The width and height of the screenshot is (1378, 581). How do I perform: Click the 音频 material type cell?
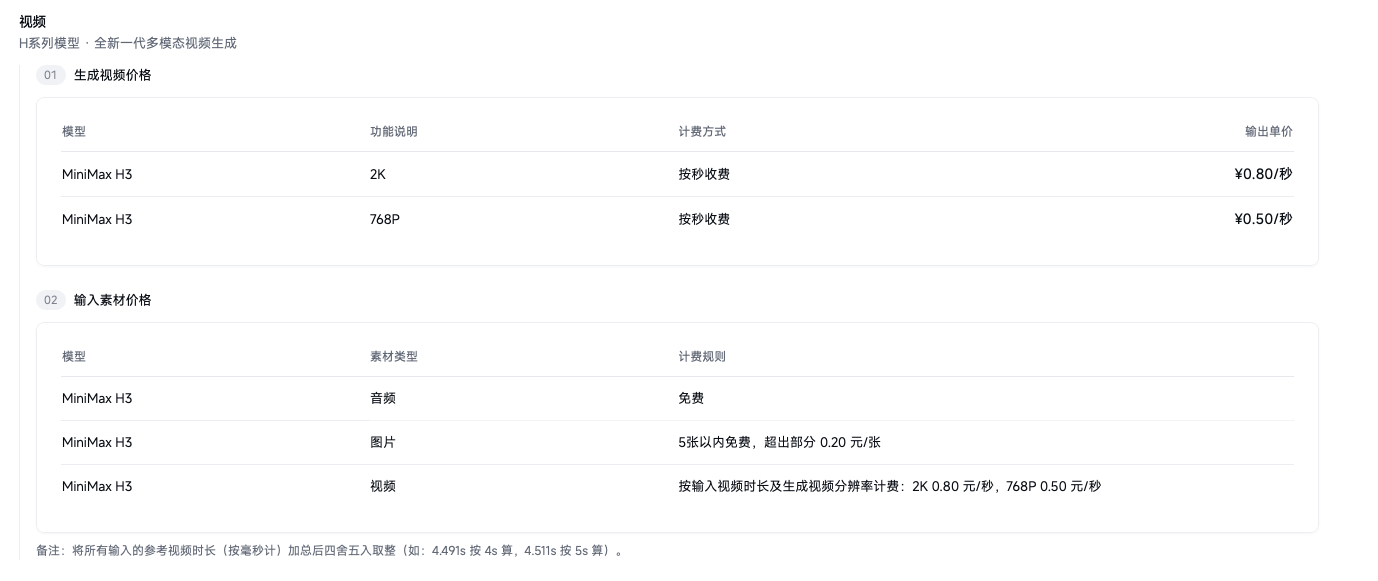(x=383, y=398)
